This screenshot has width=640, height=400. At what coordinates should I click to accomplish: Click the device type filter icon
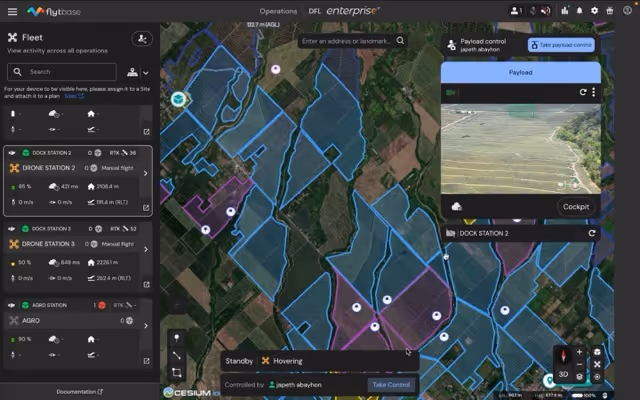coord(132,72)
